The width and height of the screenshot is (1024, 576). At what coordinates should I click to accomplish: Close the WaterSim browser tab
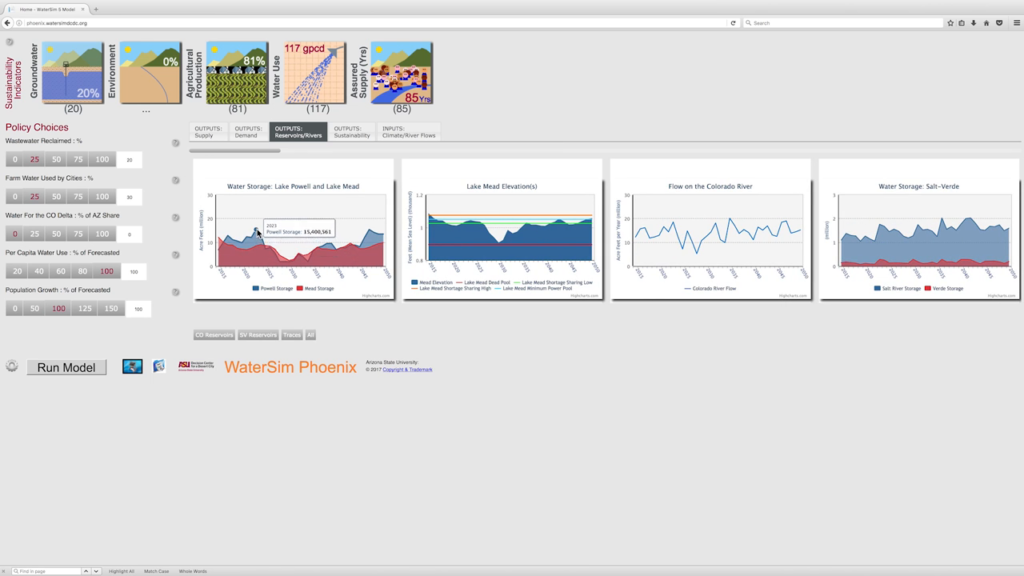click(x=82, y=9)
